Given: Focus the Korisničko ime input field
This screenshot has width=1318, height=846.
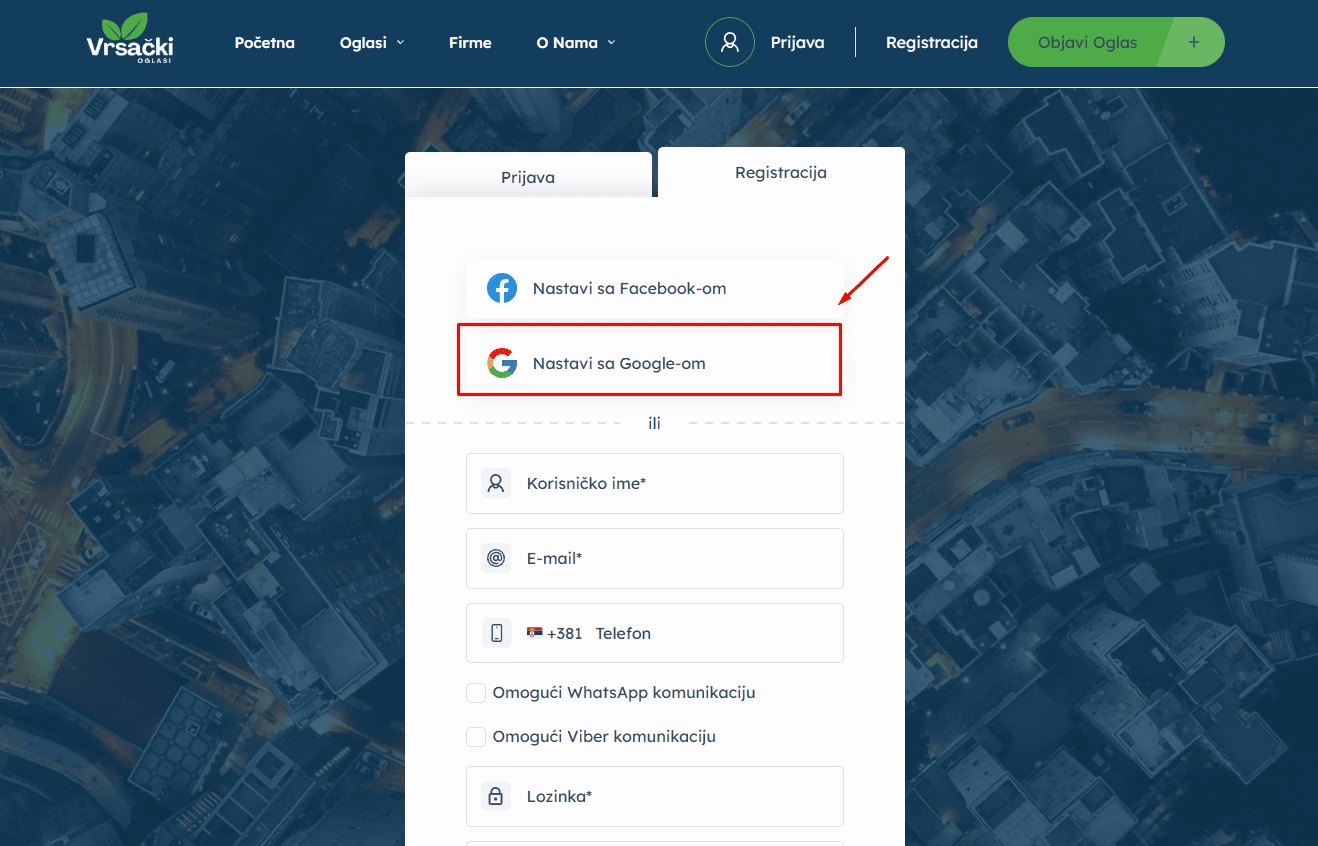Looking at the screenshot, I should tap(655, 483).
